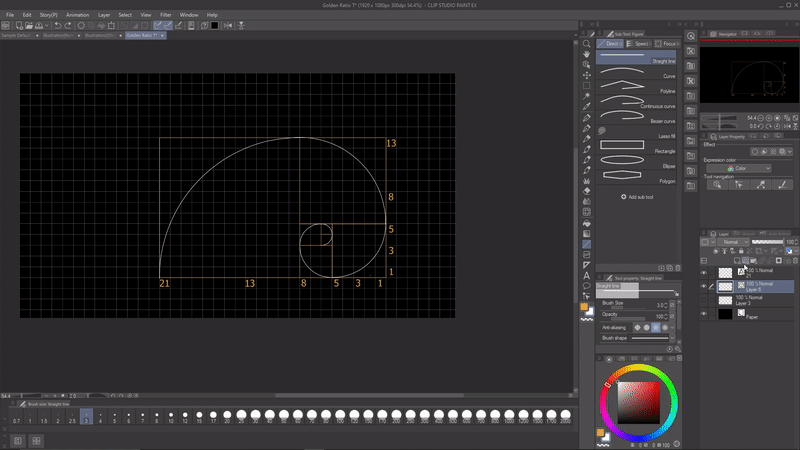Open the Filter menu
This screenshot has height=450, width=800.
coord(165,15)
